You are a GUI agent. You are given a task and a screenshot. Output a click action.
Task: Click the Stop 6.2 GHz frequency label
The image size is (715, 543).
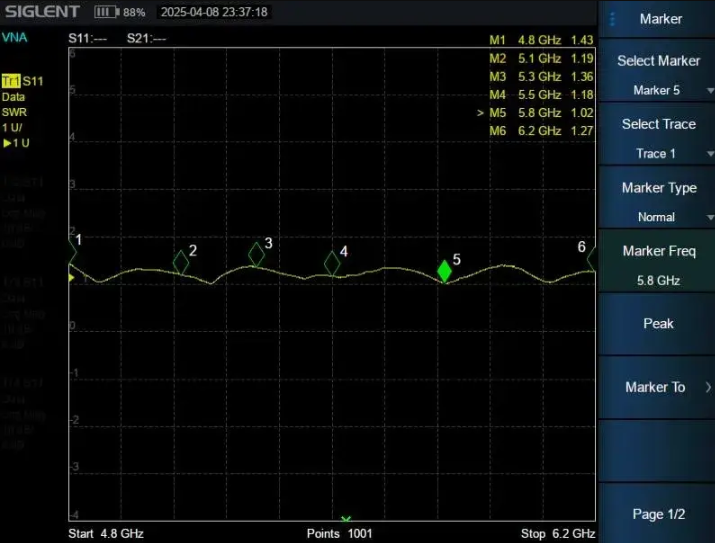pos(558,534)
